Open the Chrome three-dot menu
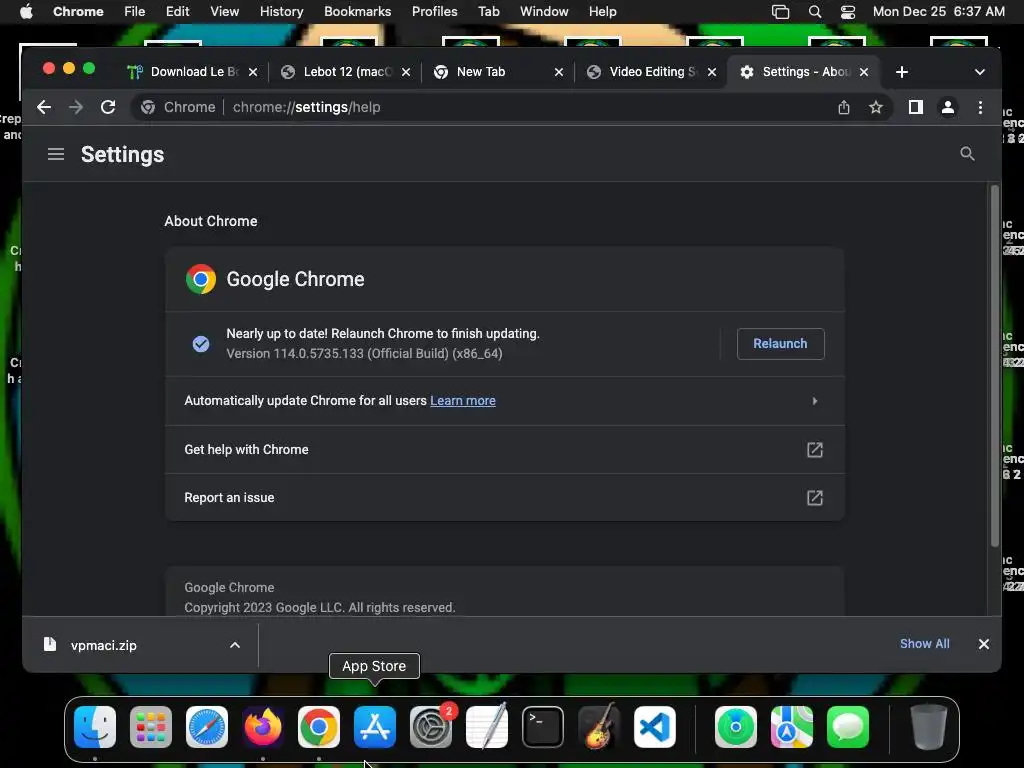Viewport: 1024px width, 768px height. coord(980,107)
